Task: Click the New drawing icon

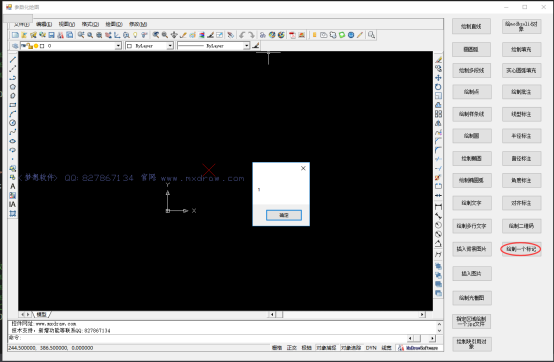Action: pos(15,35)
